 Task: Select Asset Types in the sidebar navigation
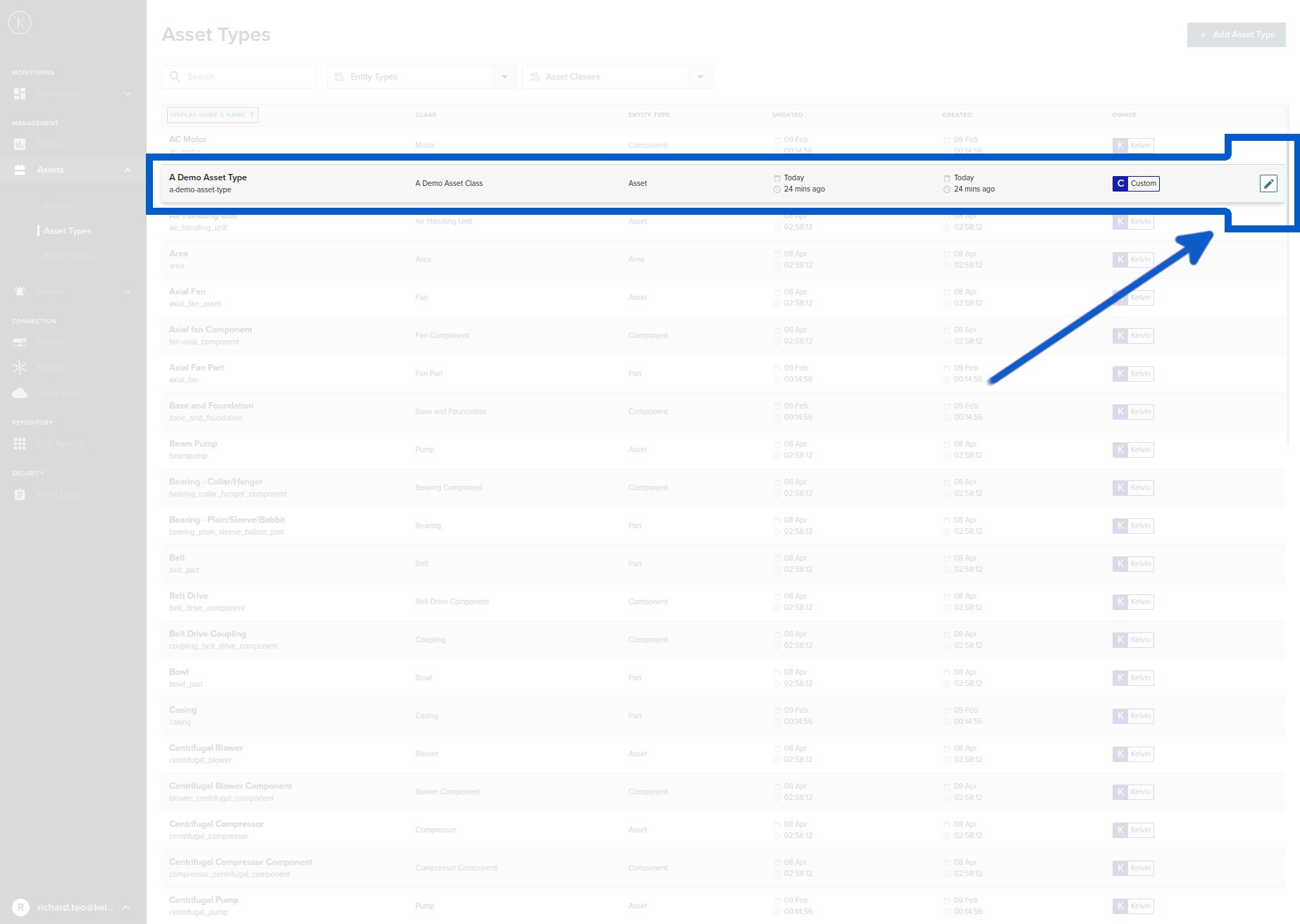(x=67, y=230)
